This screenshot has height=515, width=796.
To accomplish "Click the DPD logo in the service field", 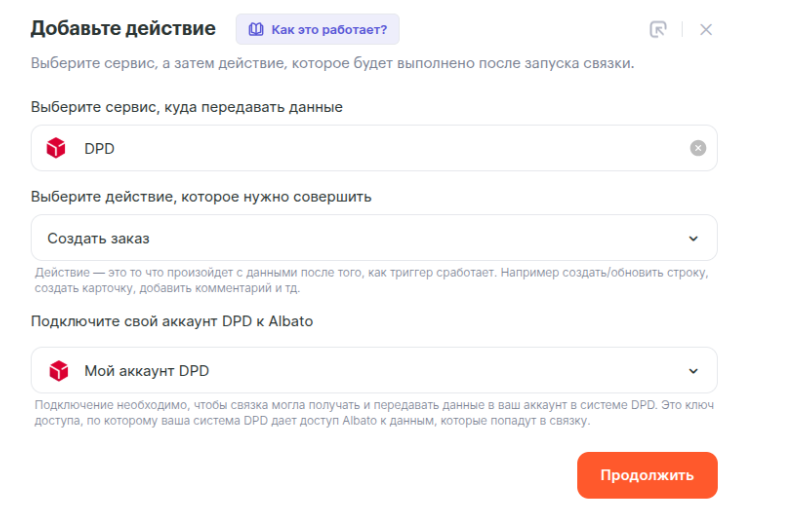I will click(57, 148).
